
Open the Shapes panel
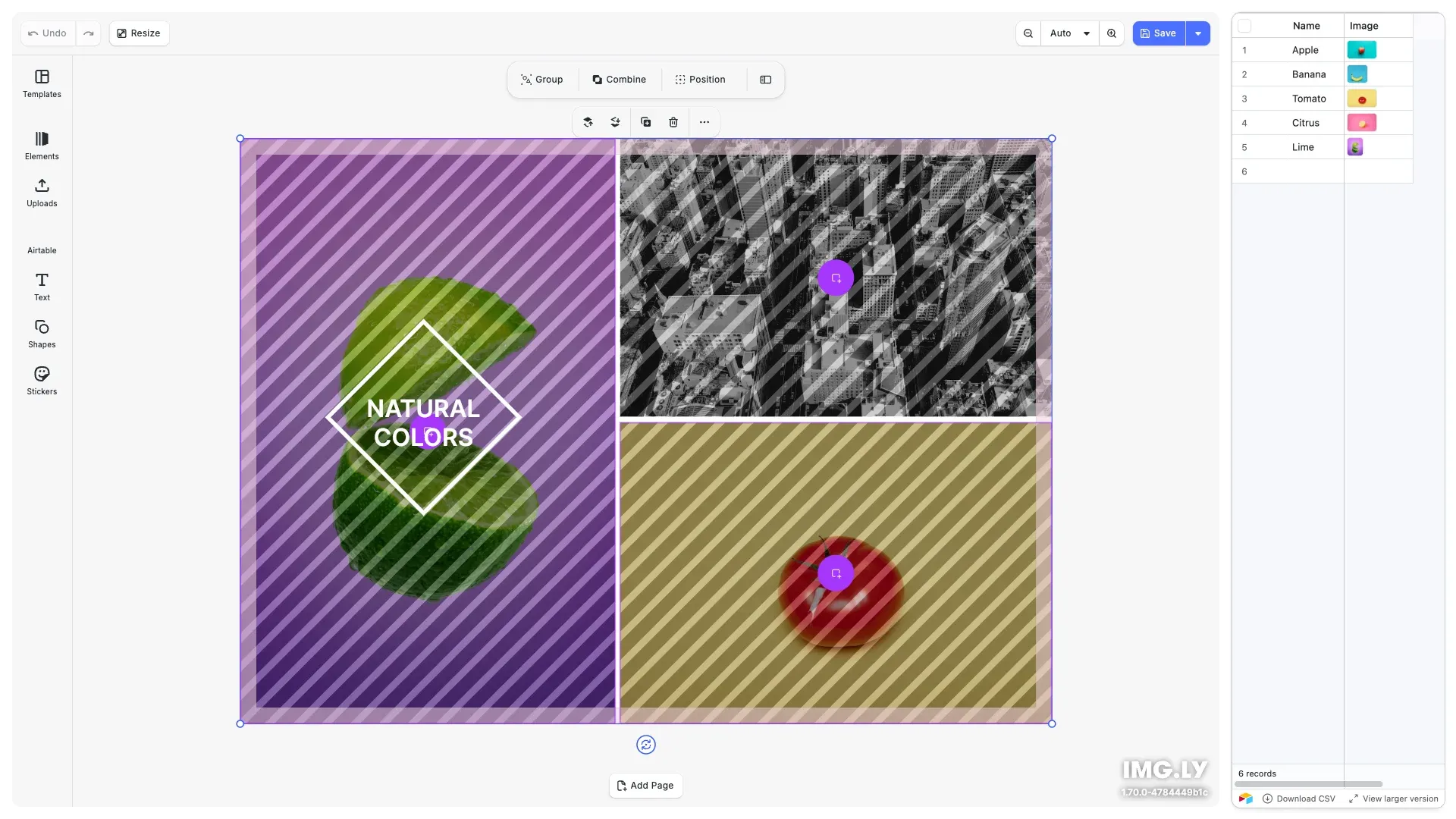[x=42, y=333]
